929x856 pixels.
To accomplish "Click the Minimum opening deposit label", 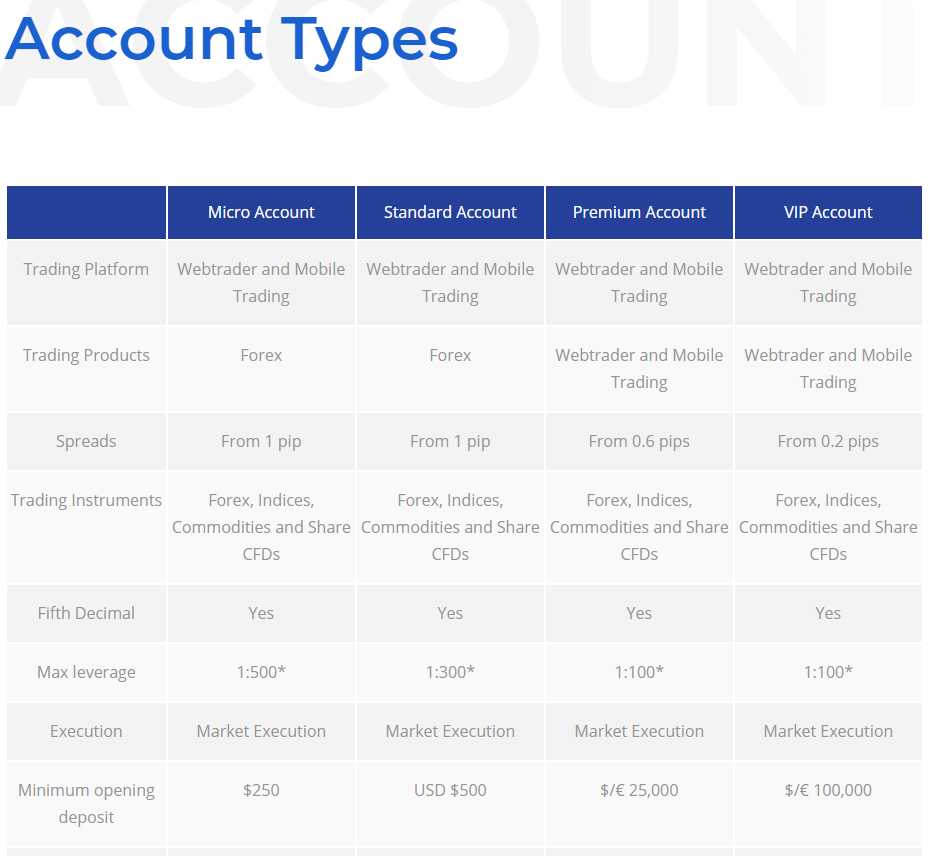I will [86, 803].
